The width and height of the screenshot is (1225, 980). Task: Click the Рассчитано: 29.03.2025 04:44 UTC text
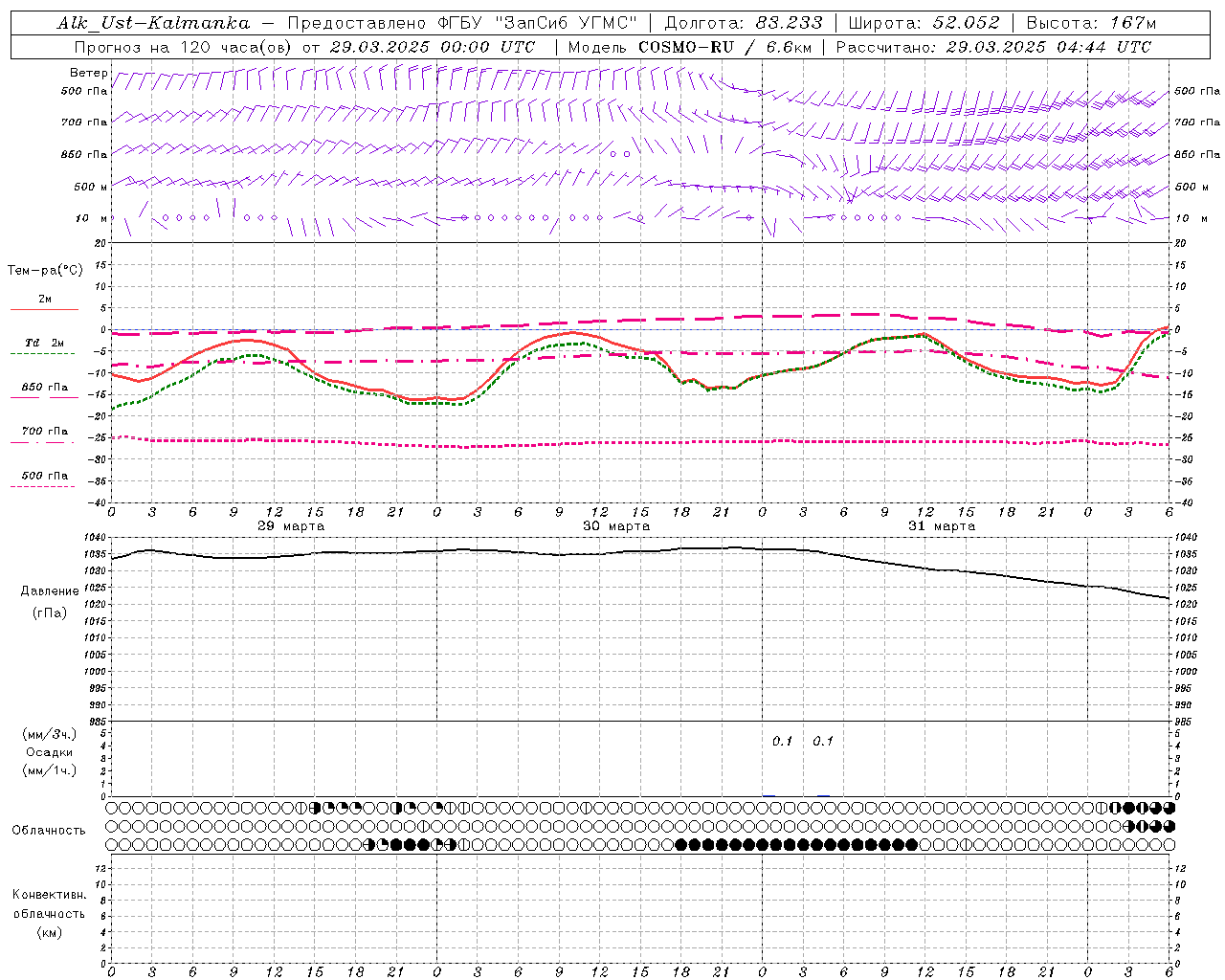pos(993,47)
